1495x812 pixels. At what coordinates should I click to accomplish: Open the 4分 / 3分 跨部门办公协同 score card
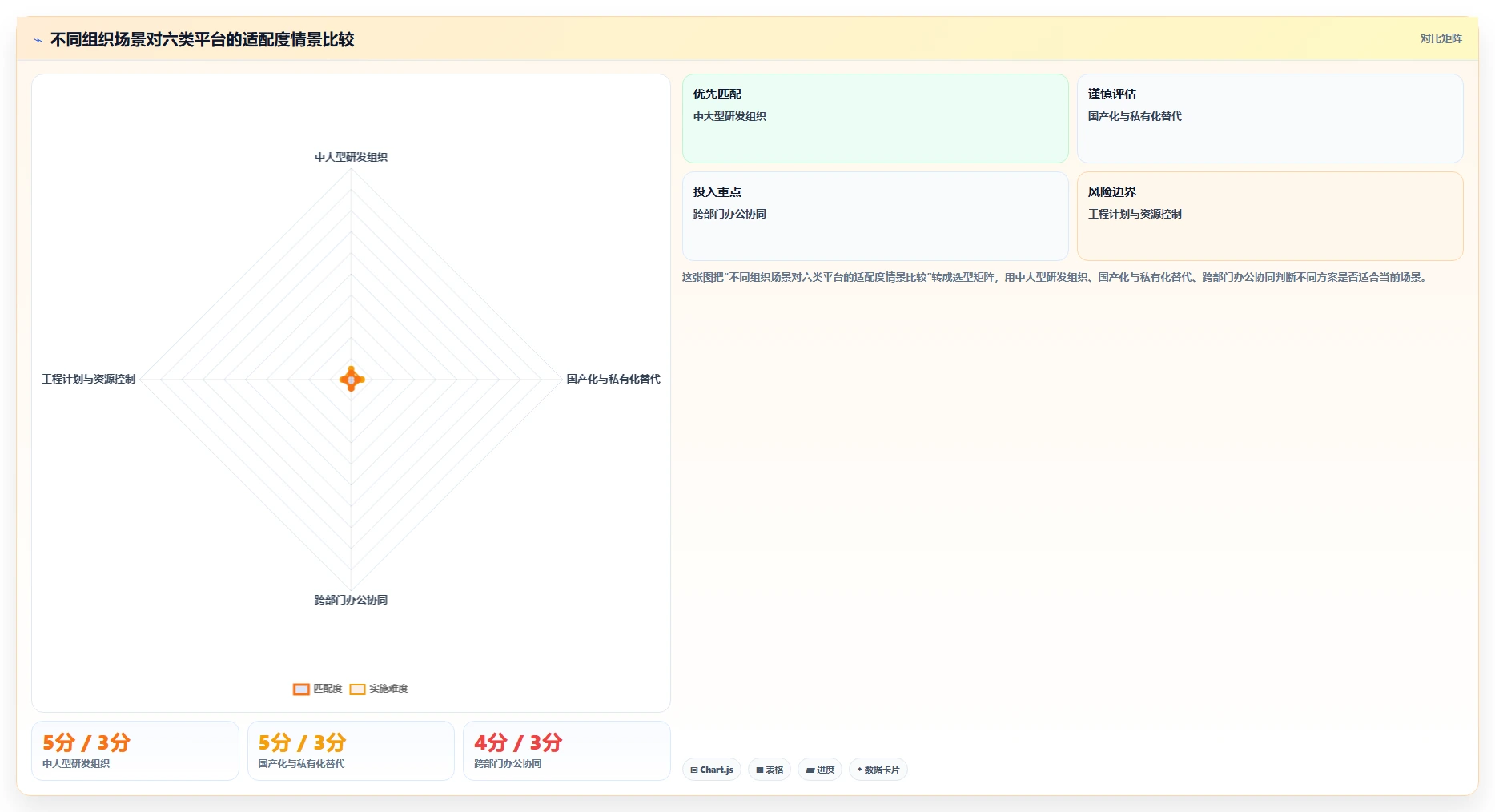click(x=567, y=750)
